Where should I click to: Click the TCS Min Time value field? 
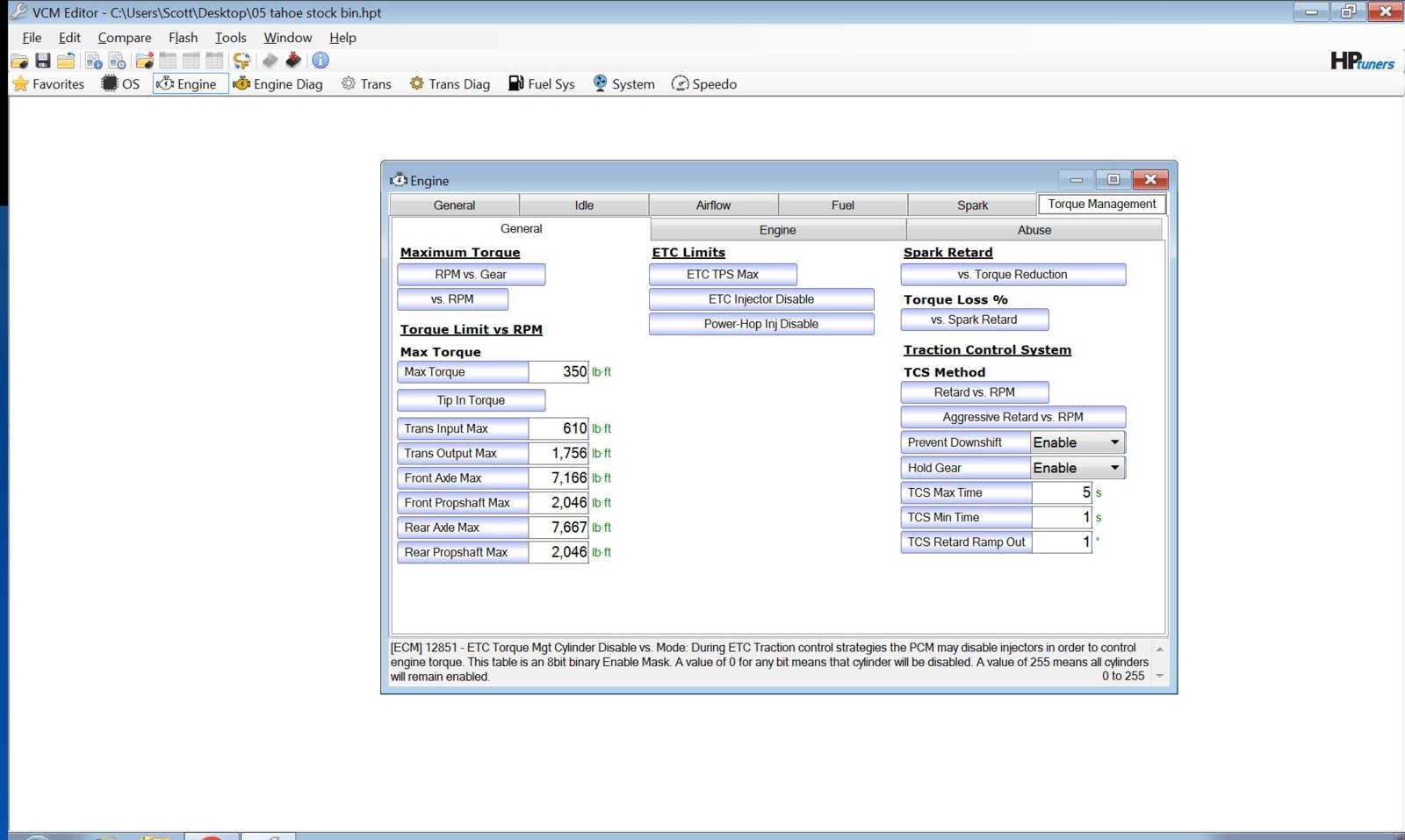tap(1062, 517)
